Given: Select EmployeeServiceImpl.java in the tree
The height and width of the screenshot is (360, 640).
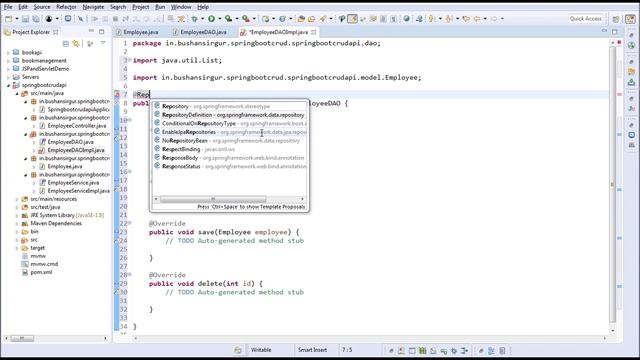Looking at the screenshot, I should point(78,191).
